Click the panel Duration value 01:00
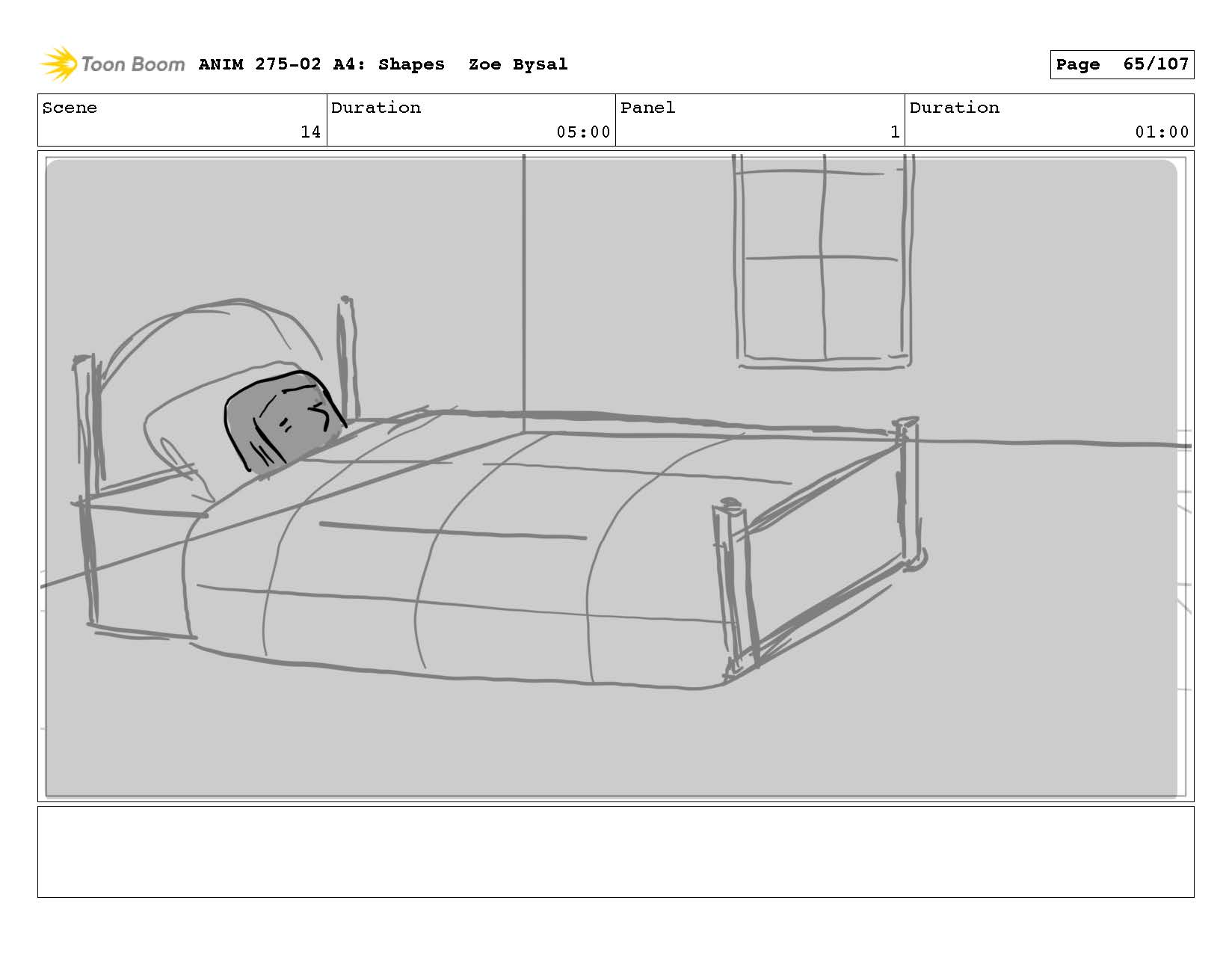Viewport: 1232px width, 954px height. [x=1161, y=132]
